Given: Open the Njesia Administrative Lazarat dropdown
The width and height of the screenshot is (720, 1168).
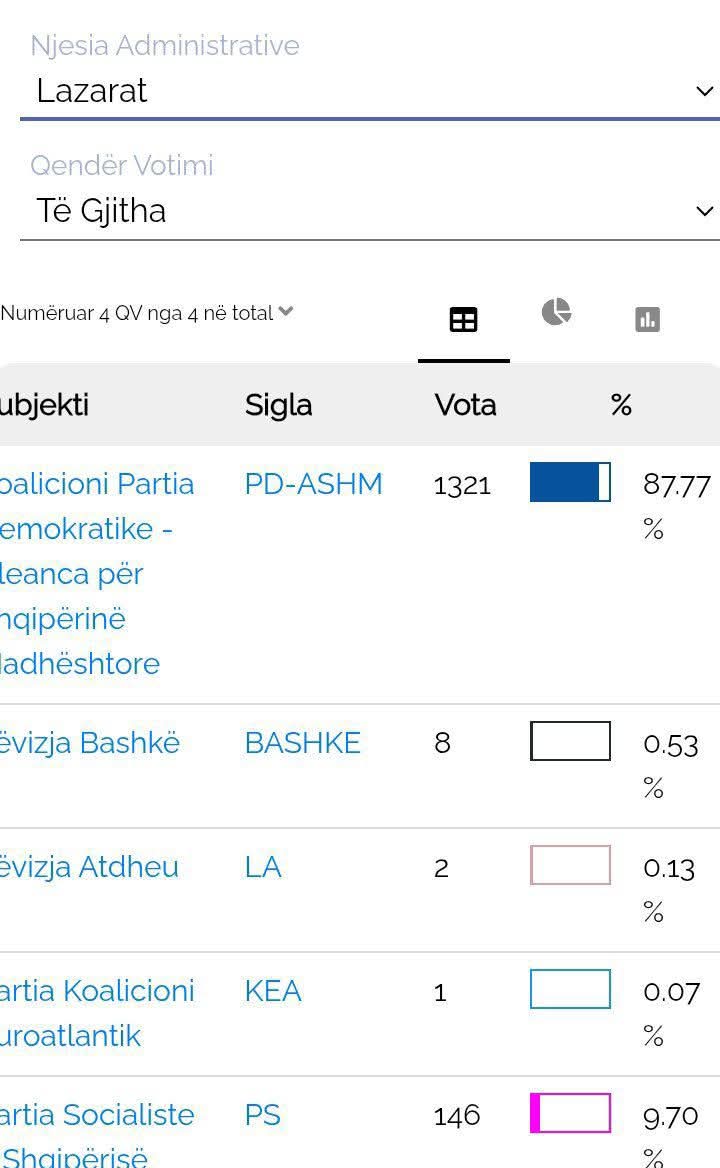Looking at the screenshot, I should coord(368,91).
